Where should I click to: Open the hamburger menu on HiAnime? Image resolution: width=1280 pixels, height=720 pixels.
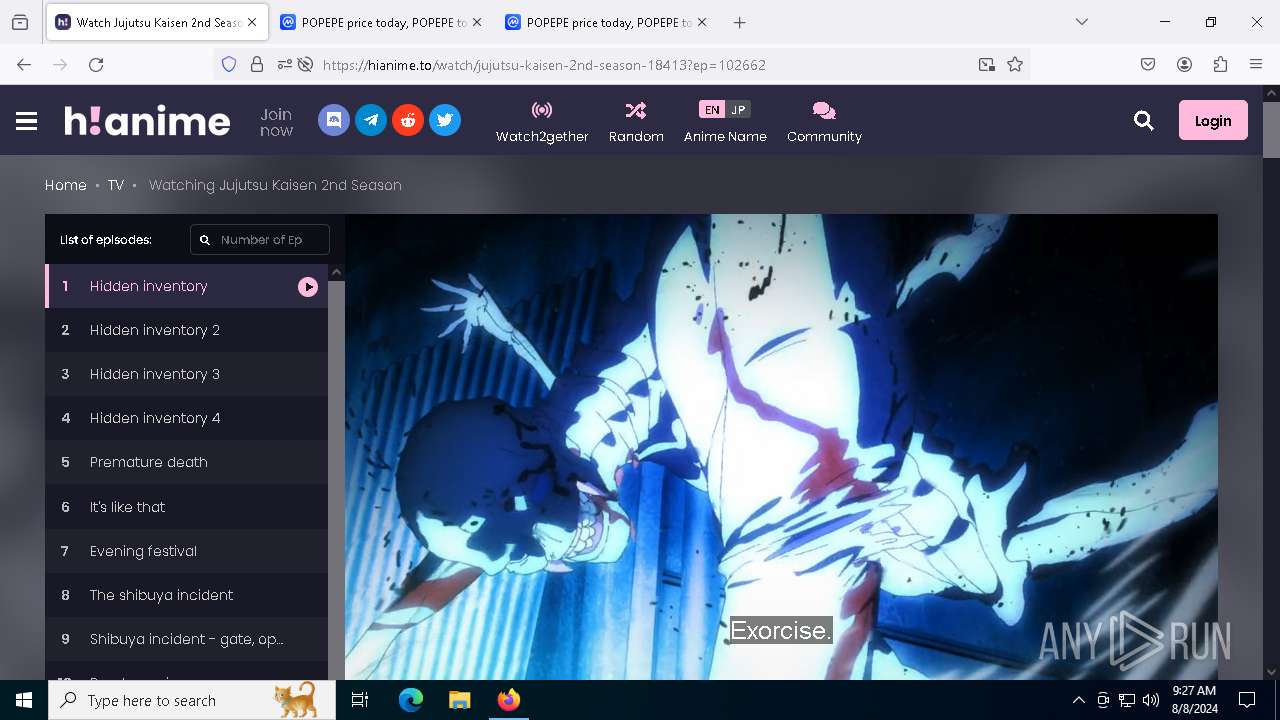tap(27, 121)
